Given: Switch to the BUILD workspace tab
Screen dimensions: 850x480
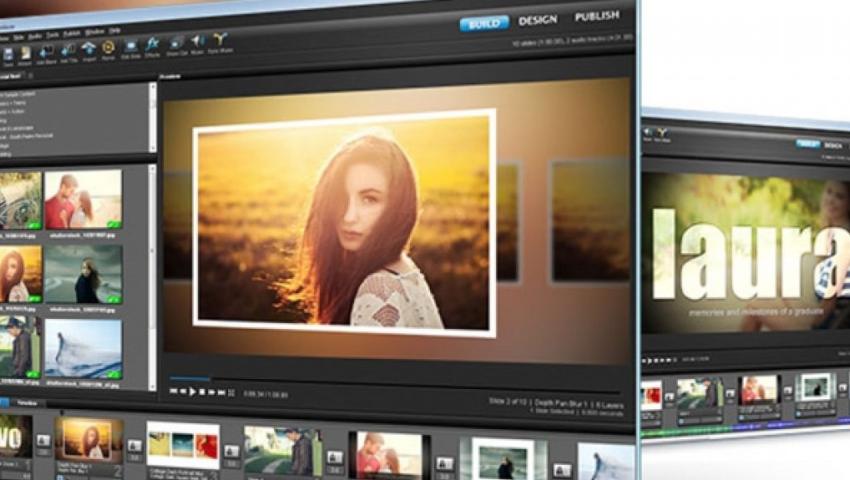Looking at the screenshot, I should 484,22.
